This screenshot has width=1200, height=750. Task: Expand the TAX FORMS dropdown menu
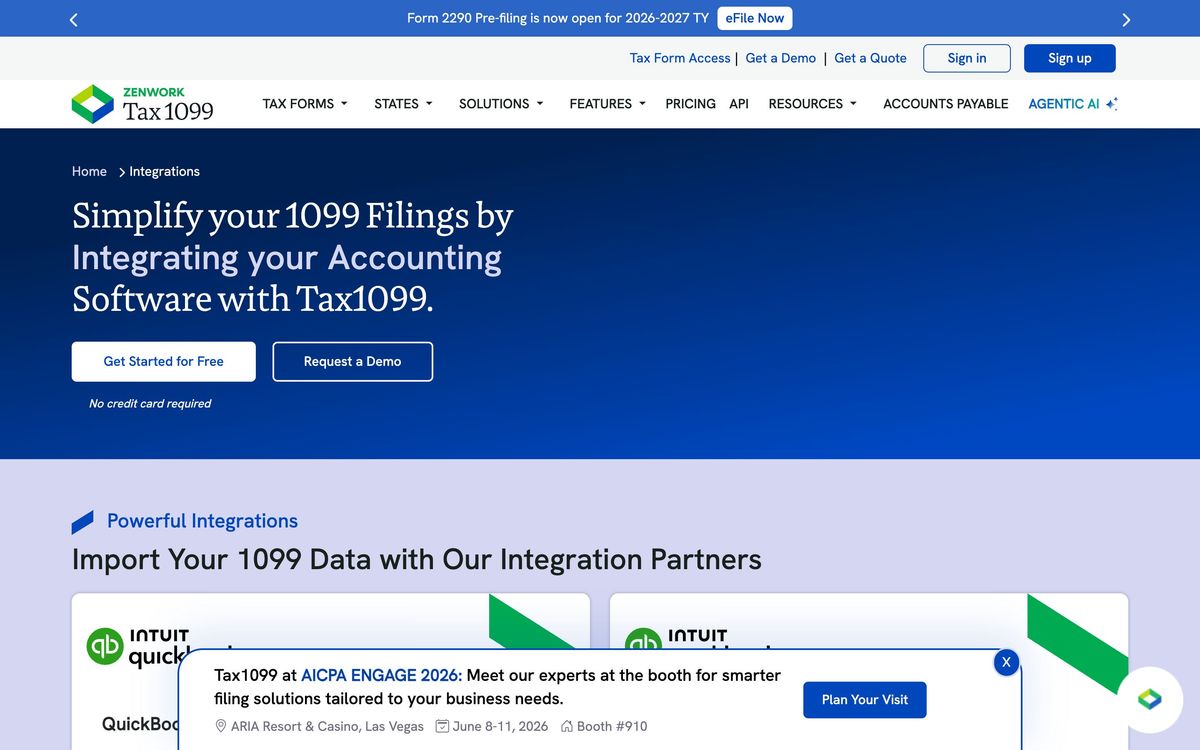[x=305, y=104]
